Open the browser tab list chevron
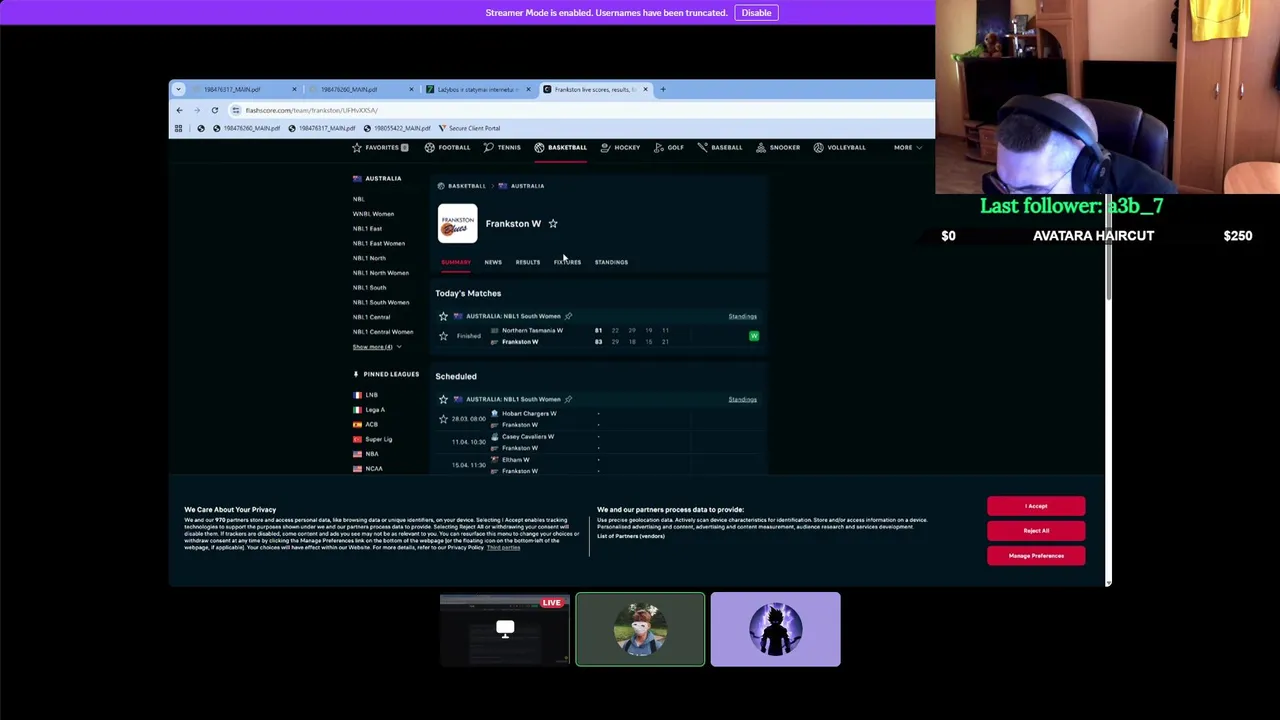Screen dimensions: 1280x720 click(179, 89)
